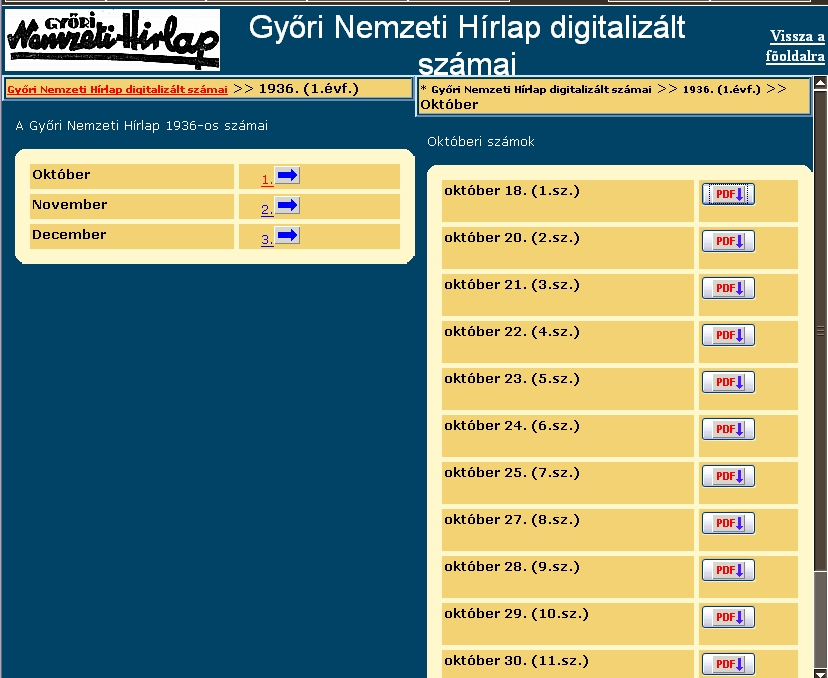The image size is (828, 678).
Task: Click the 1936. (1.évf.) breadcrumb in left pane
Action: 308,89
